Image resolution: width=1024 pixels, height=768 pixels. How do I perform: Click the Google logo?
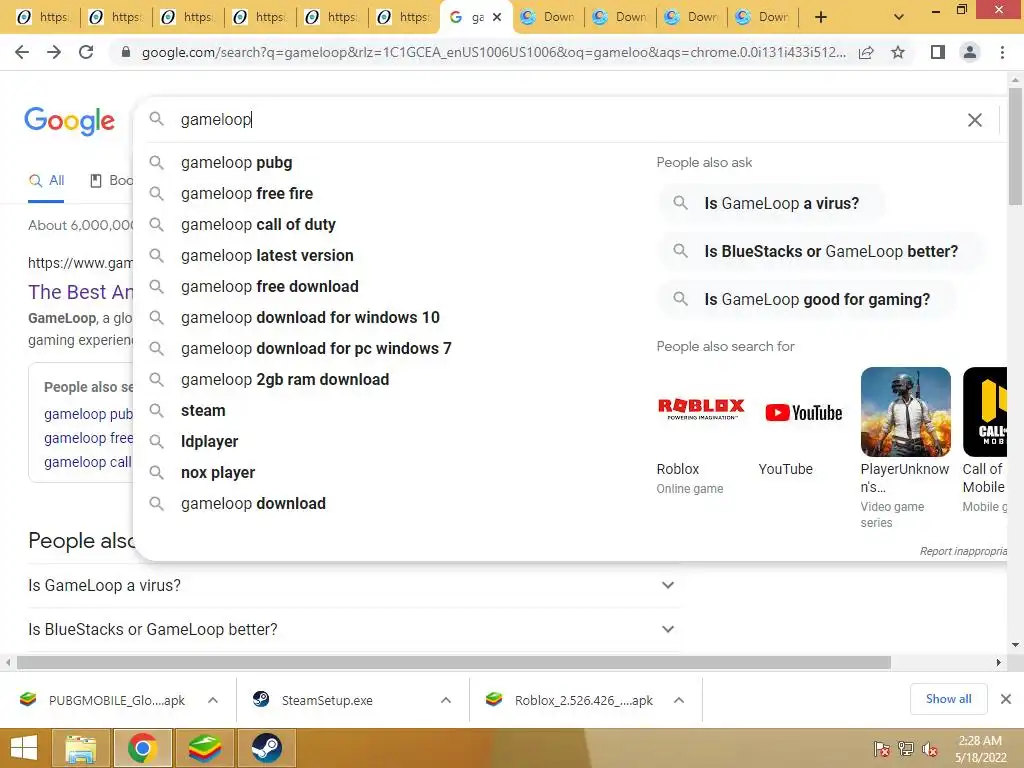[69, 121]
